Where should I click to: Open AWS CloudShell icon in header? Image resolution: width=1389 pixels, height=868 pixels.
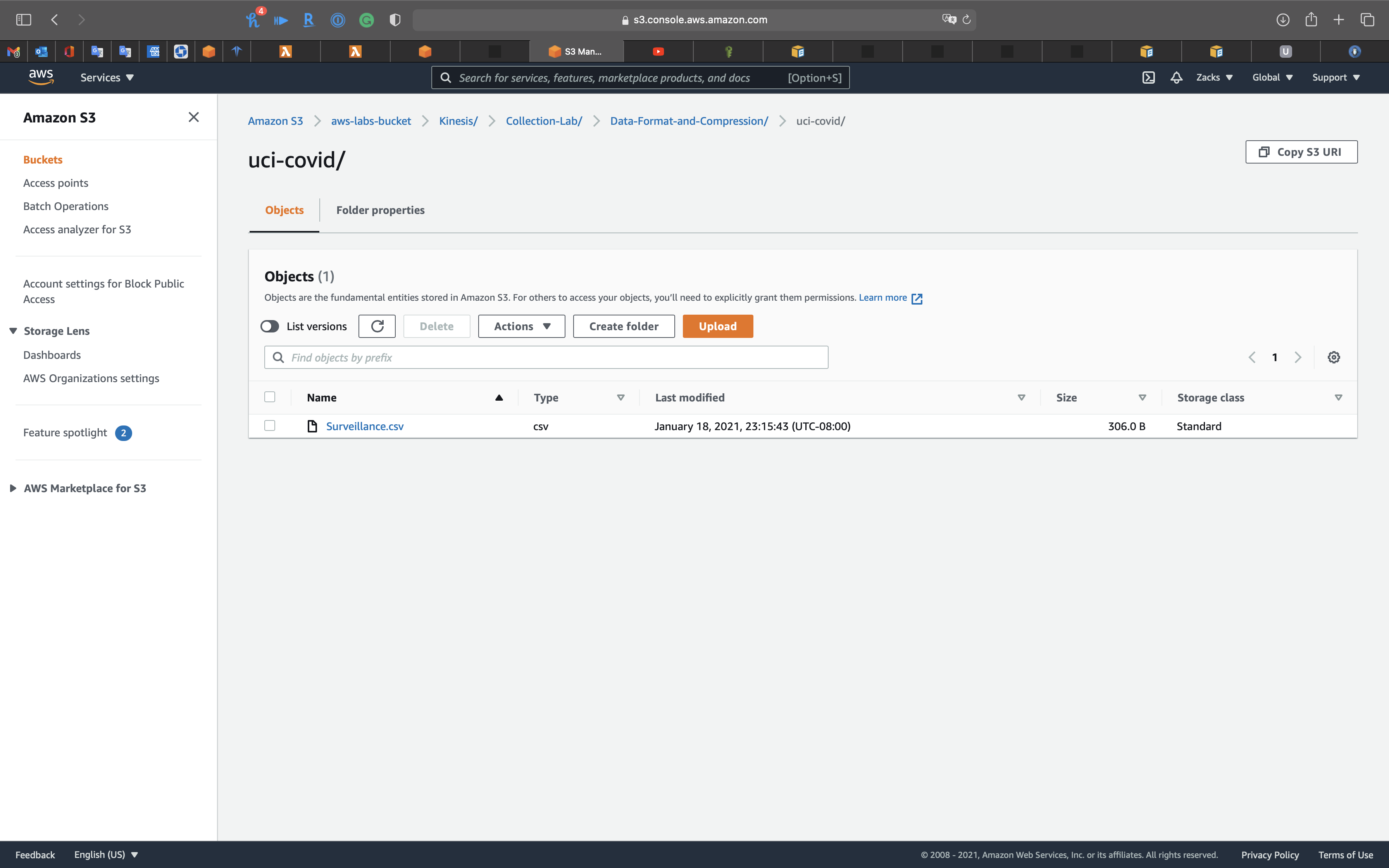pos(1148,77)
